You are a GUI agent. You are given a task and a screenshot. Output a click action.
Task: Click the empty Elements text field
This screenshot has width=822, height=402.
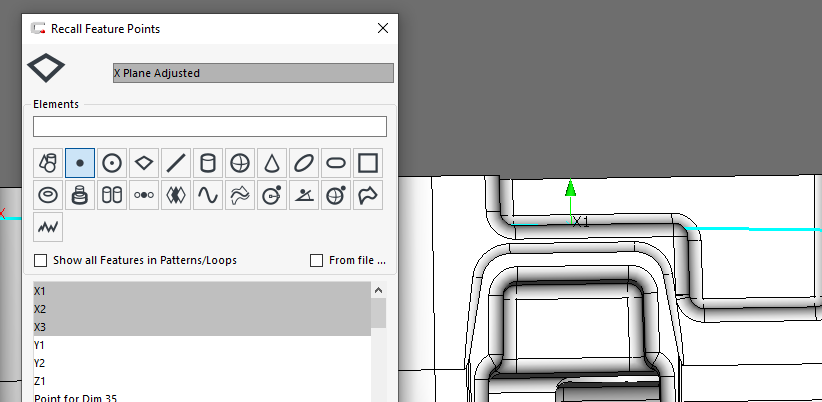(x=210, y=126)
